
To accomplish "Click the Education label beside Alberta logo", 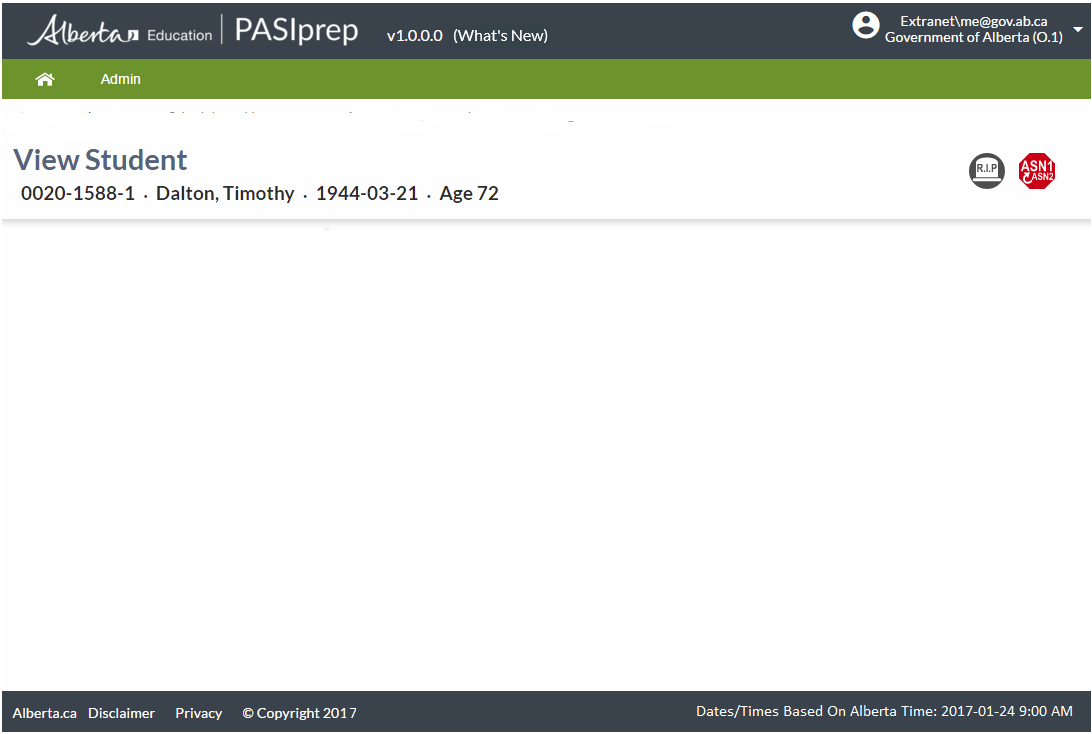I will click(x=179, y=35).
